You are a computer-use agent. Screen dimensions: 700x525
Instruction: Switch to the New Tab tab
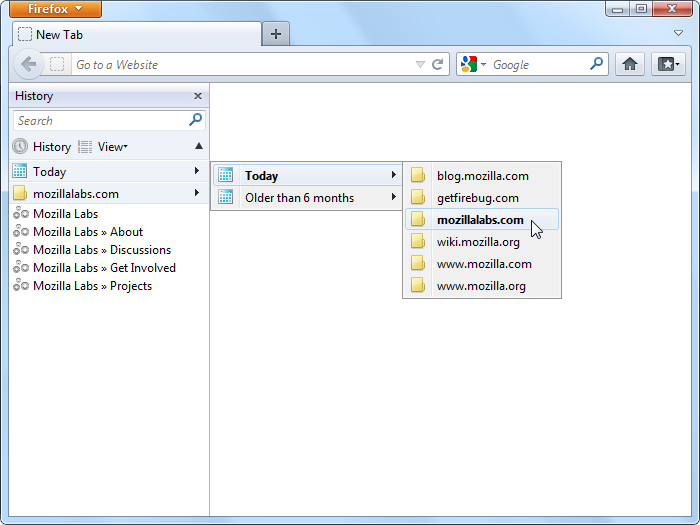135,34
